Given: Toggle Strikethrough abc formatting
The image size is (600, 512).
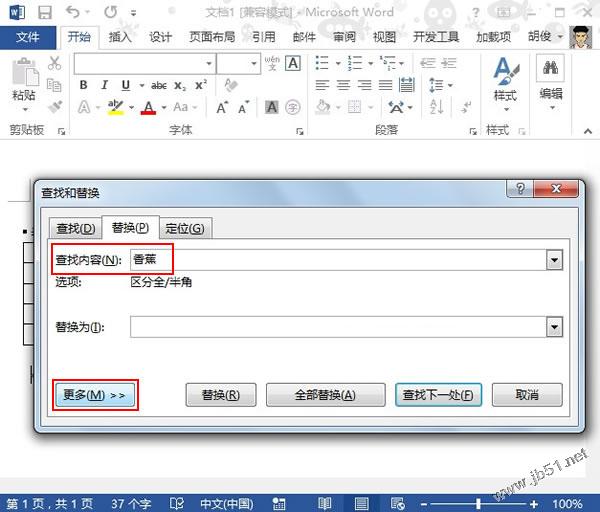Looking at the screenshot, I should pos(158,85).
